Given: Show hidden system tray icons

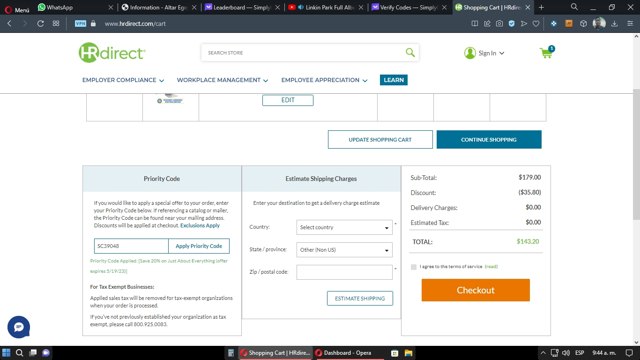Looking at the screenshot, I should pyautogui.click(x=543, y=353).
